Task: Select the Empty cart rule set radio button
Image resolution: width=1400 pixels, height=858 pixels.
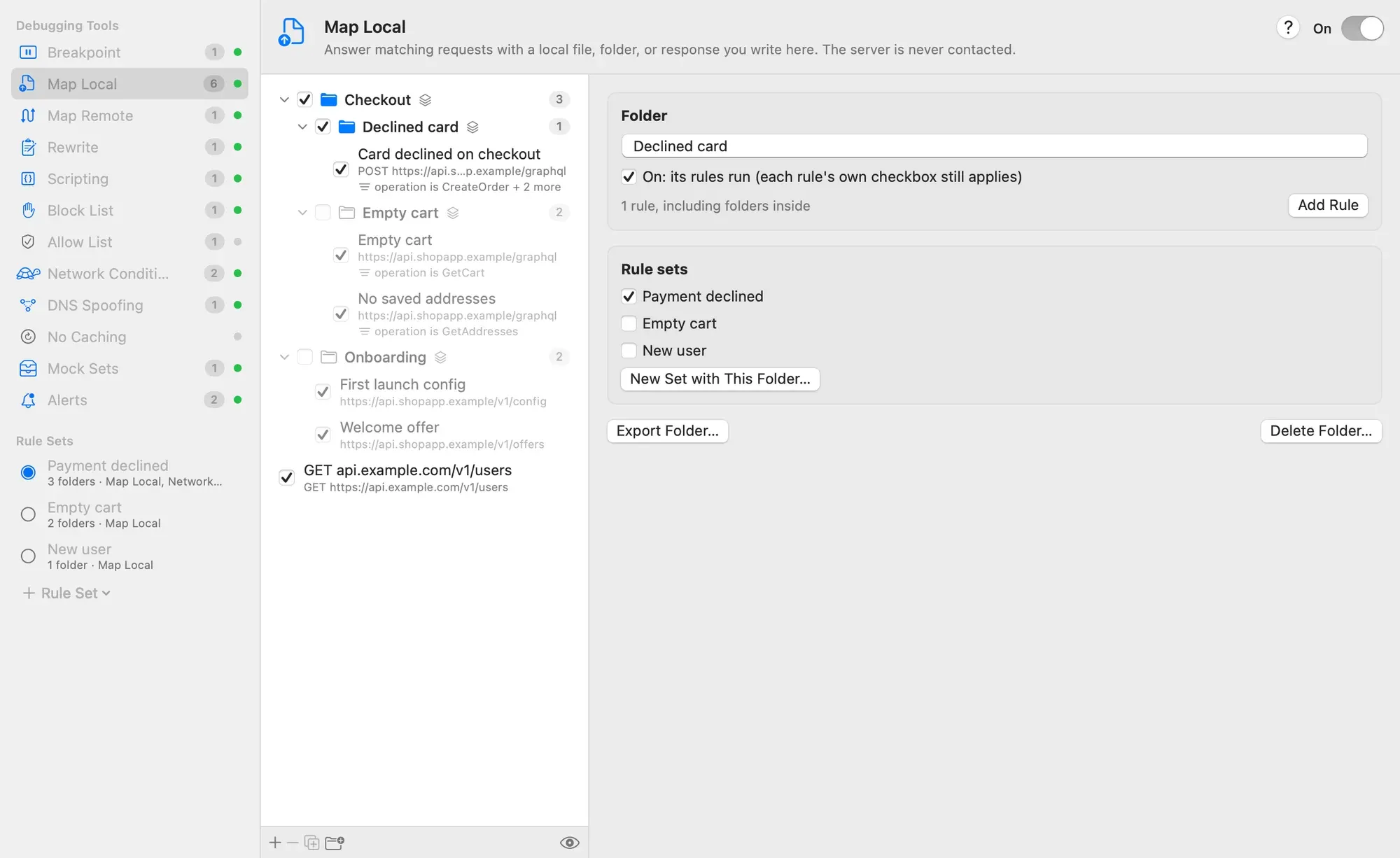Action: tap(28, 514)
